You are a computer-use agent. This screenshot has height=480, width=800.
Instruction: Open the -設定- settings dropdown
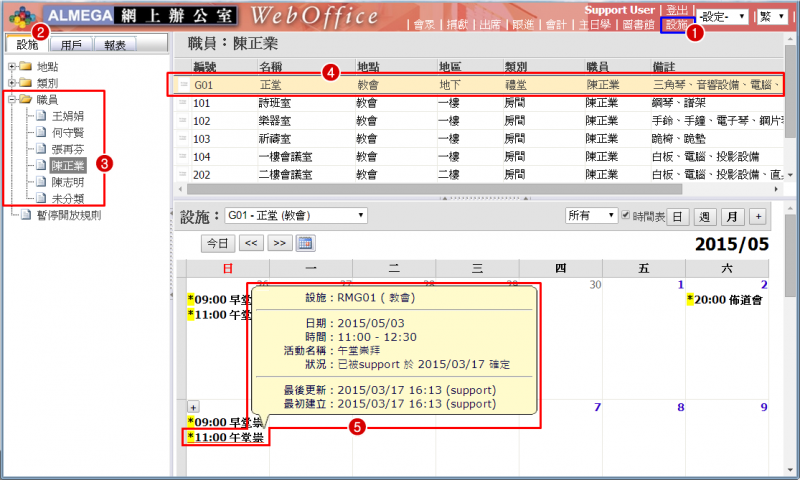pos(724,17)
